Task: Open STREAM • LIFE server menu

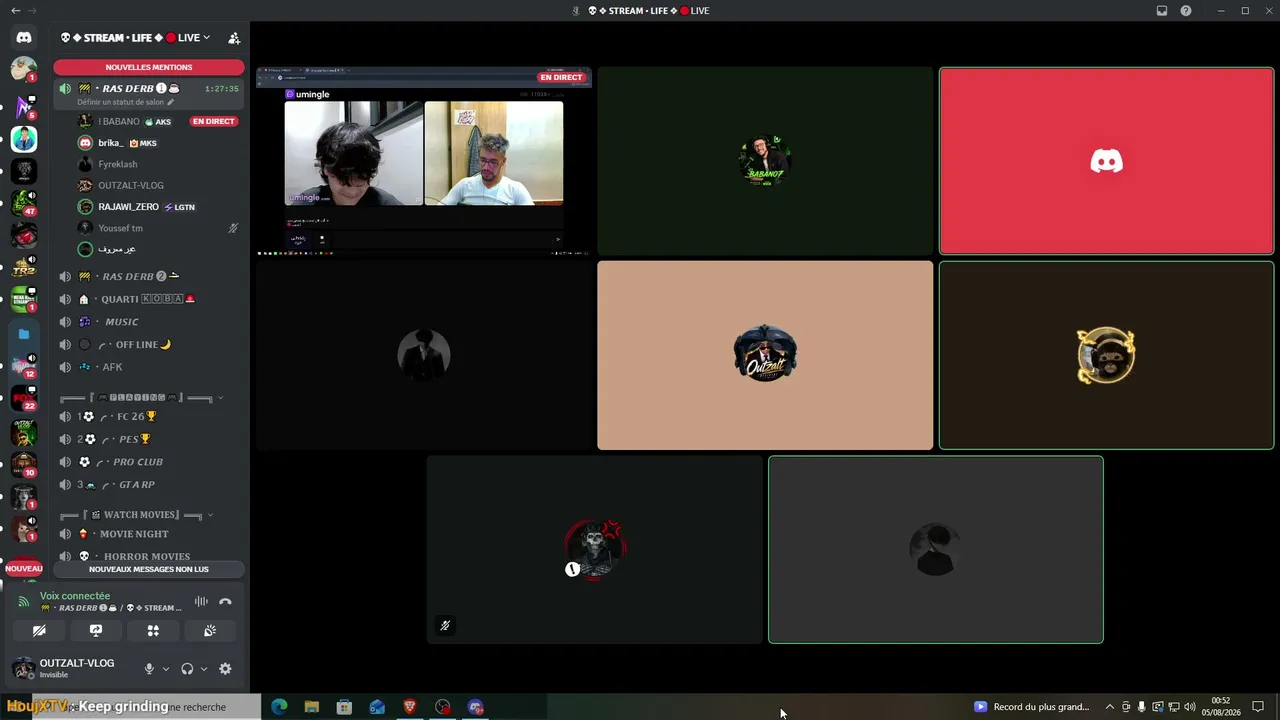Action: pyautogui.click(x=135, y=38)
